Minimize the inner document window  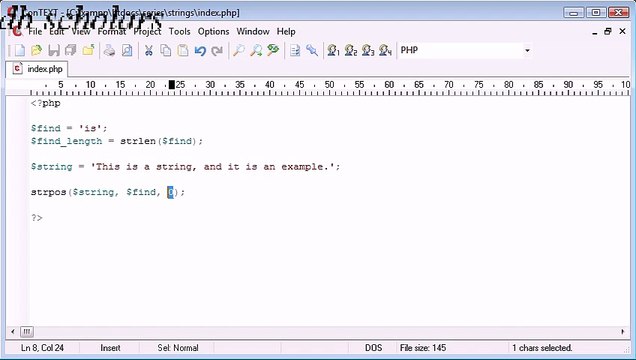595,32
